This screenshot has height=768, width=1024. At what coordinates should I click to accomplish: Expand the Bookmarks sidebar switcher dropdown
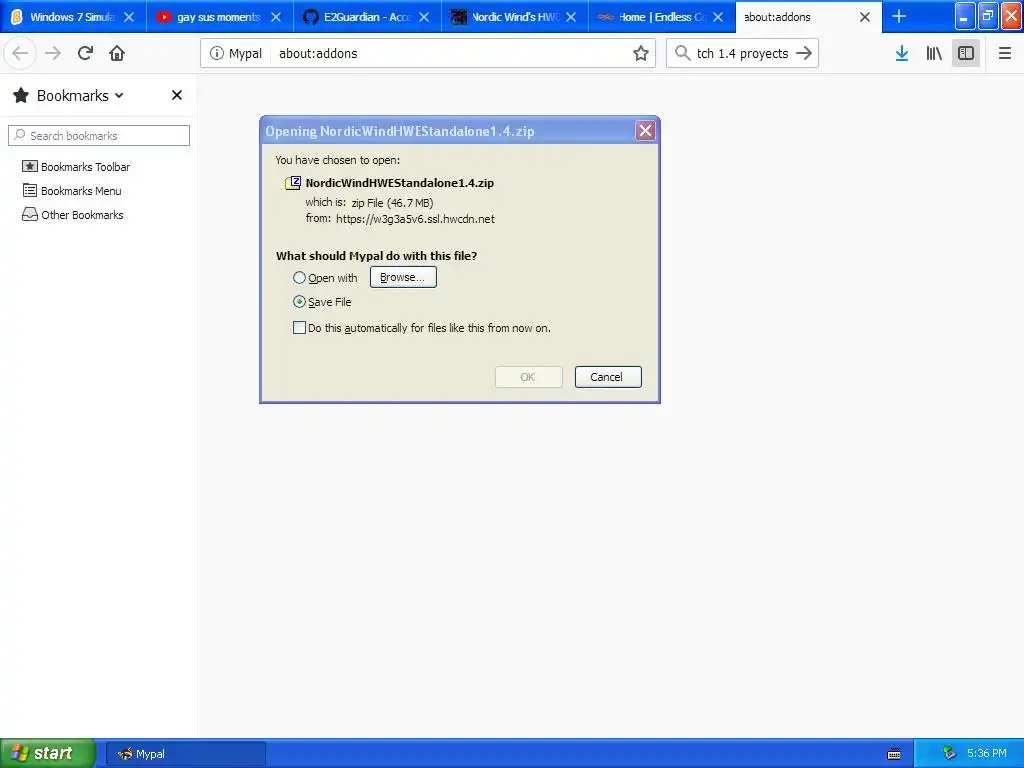[x=119, y=95]
